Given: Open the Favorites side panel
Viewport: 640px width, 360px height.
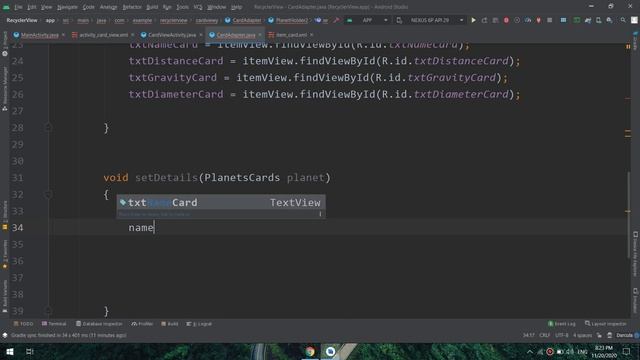Looking at the screenshot, I should 5,254.
